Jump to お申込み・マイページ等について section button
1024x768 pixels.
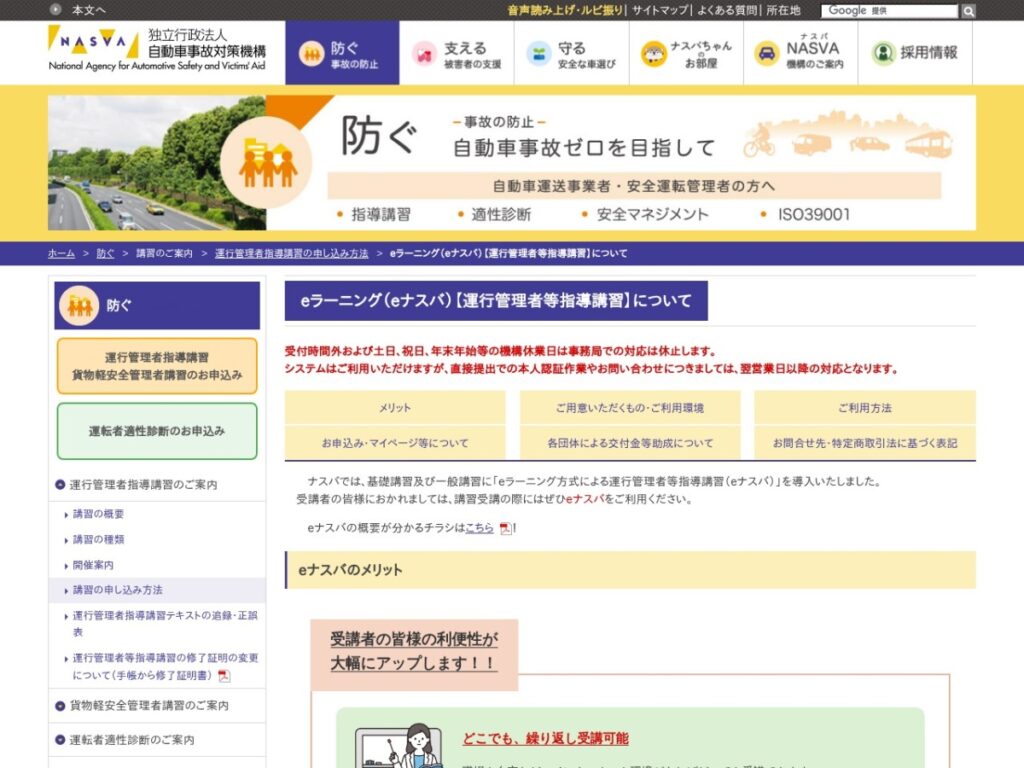pos(395,443)
